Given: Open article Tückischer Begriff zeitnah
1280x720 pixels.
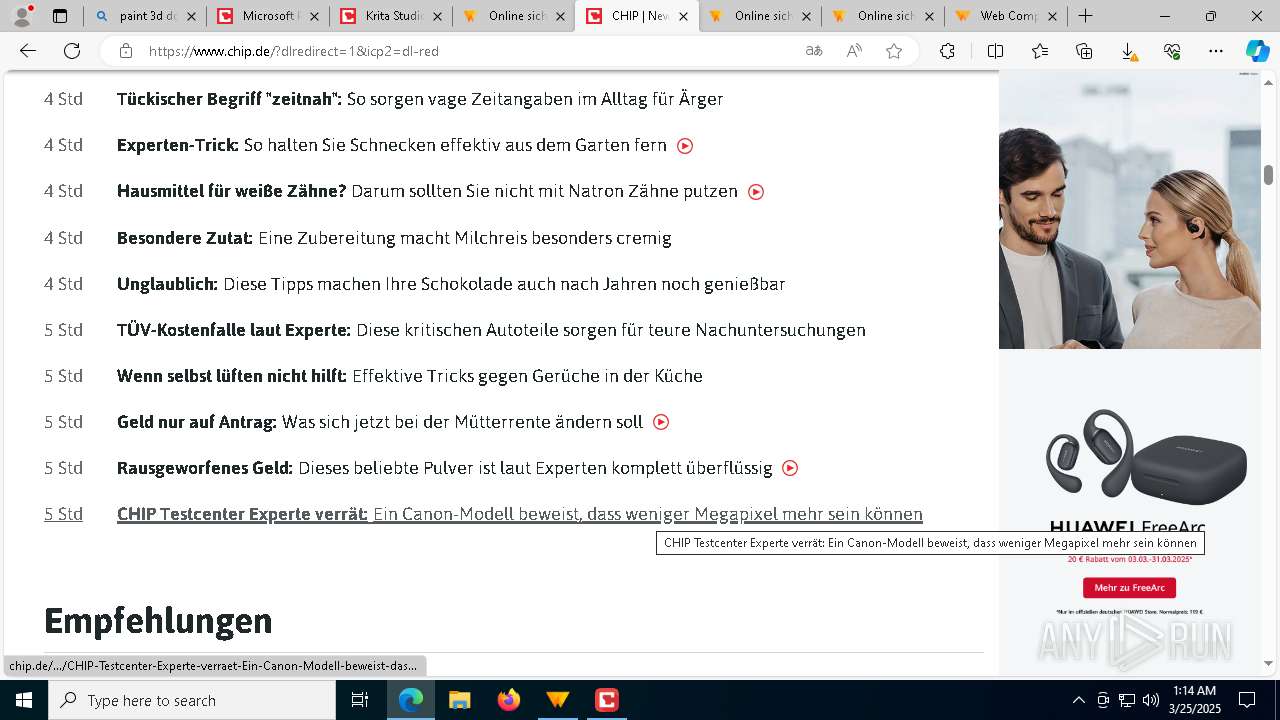Looking at the screenshot, I should [x=420, y=99].
